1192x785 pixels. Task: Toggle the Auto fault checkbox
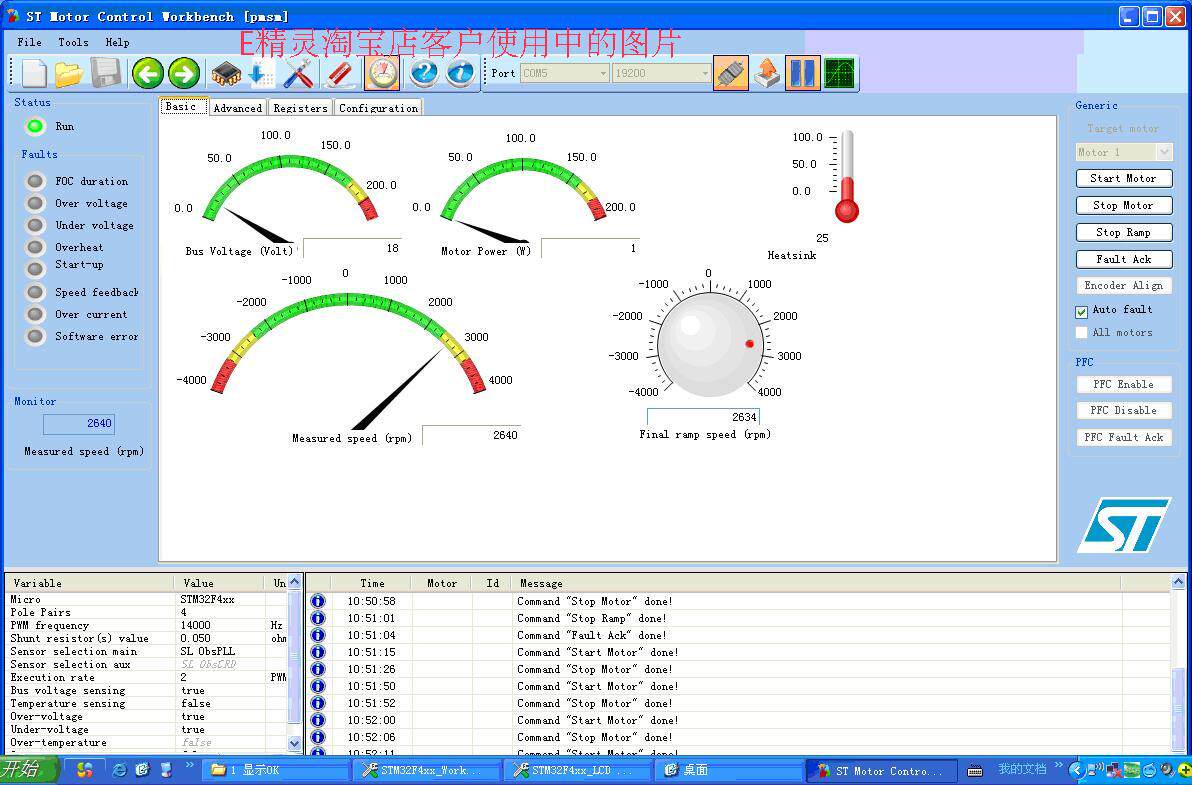1081,312
